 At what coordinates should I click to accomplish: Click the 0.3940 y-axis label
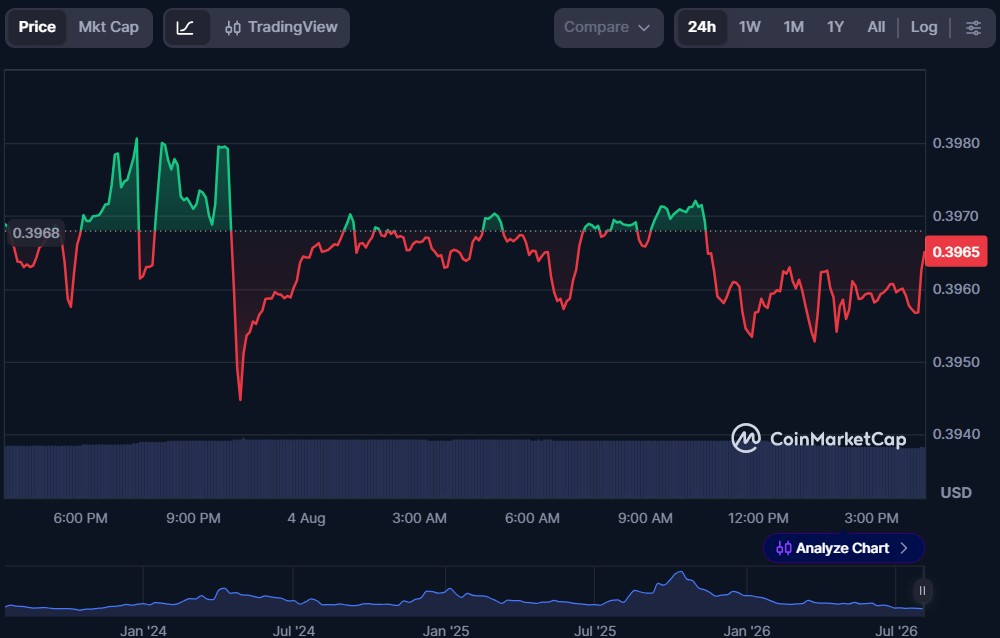(x=955, y=434)
